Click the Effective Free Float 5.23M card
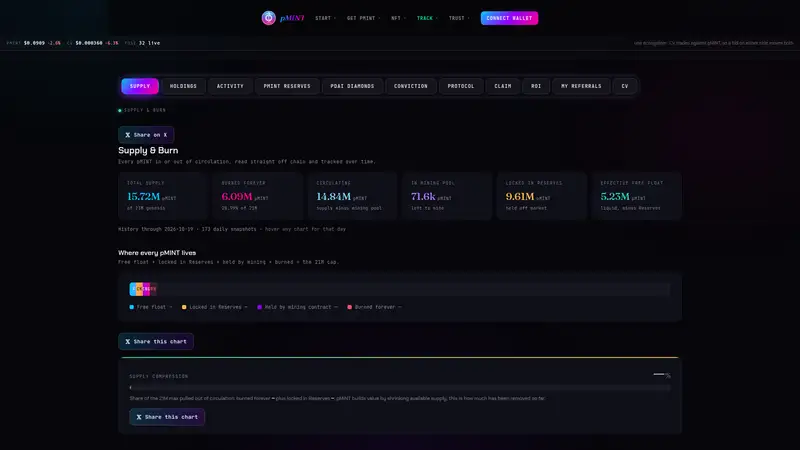Image resolution: width=800 pixels, height=450 pixels. pos(637,196)
